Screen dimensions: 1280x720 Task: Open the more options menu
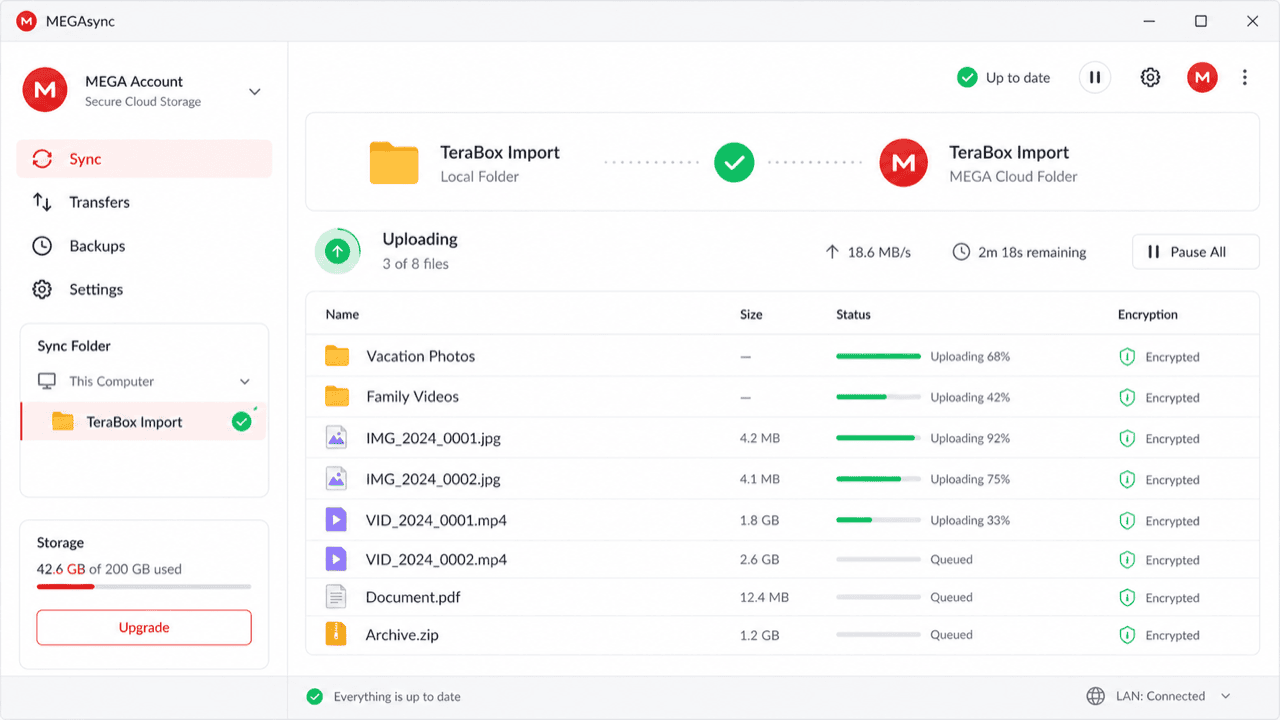(x=1245, y=77)
